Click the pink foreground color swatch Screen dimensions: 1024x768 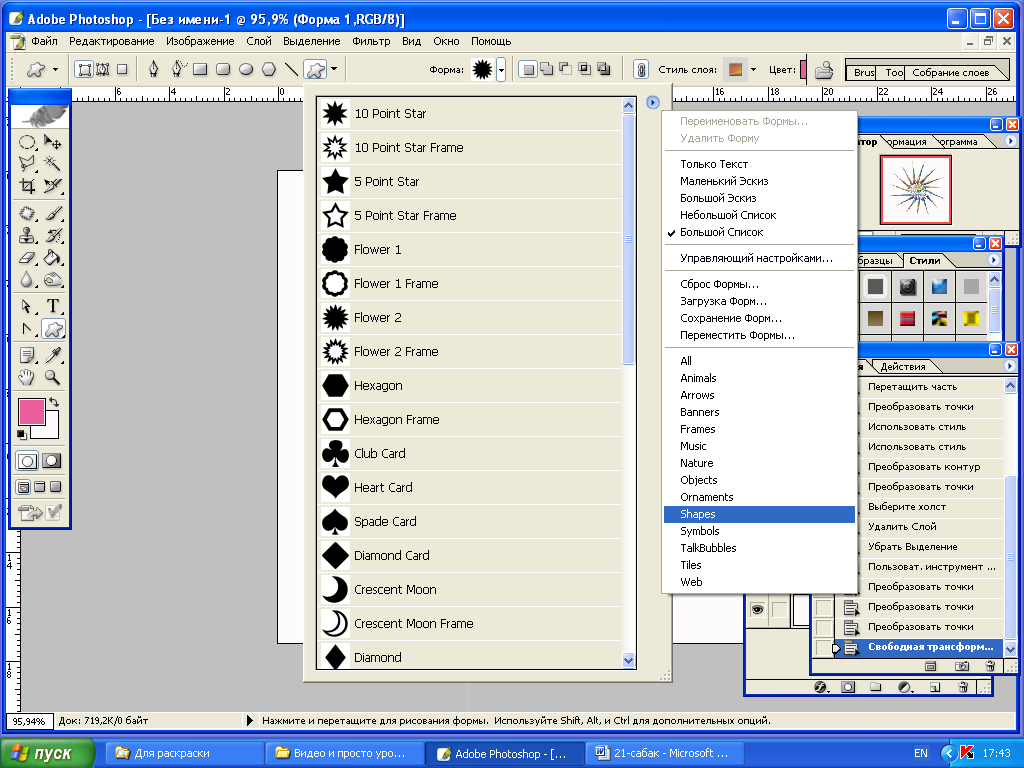(x=31, y=412)
